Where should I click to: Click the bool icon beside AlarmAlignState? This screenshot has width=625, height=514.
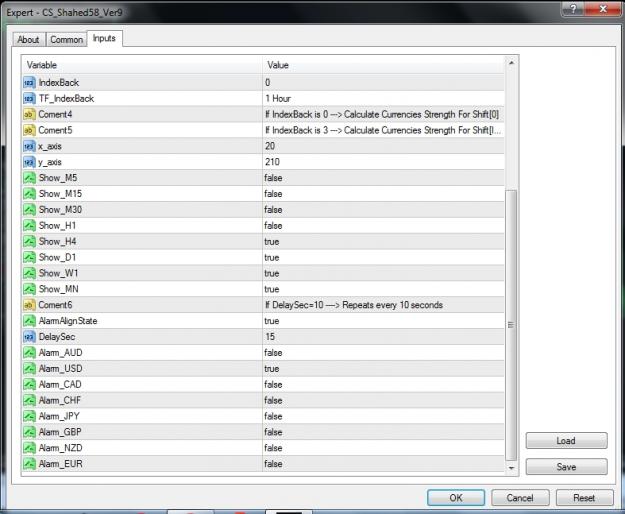(x=29, y=321)
